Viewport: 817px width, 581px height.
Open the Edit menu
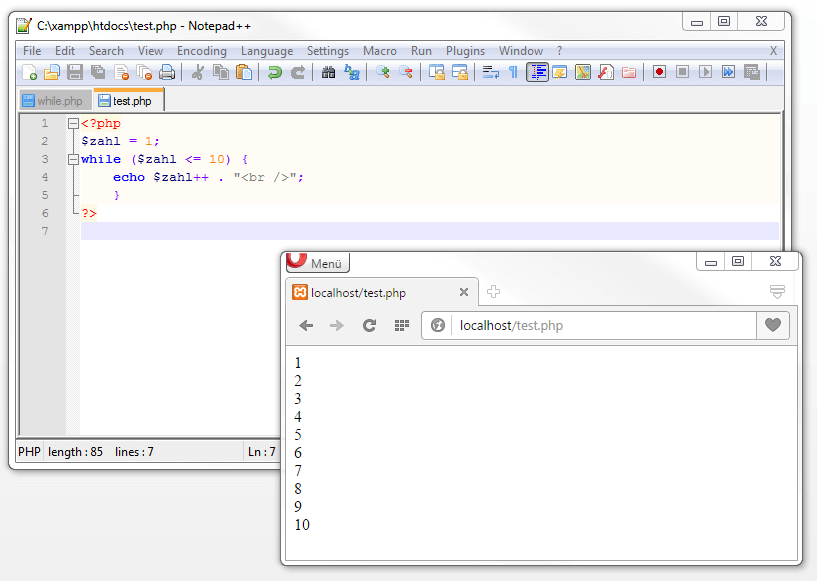coord(65,51)
